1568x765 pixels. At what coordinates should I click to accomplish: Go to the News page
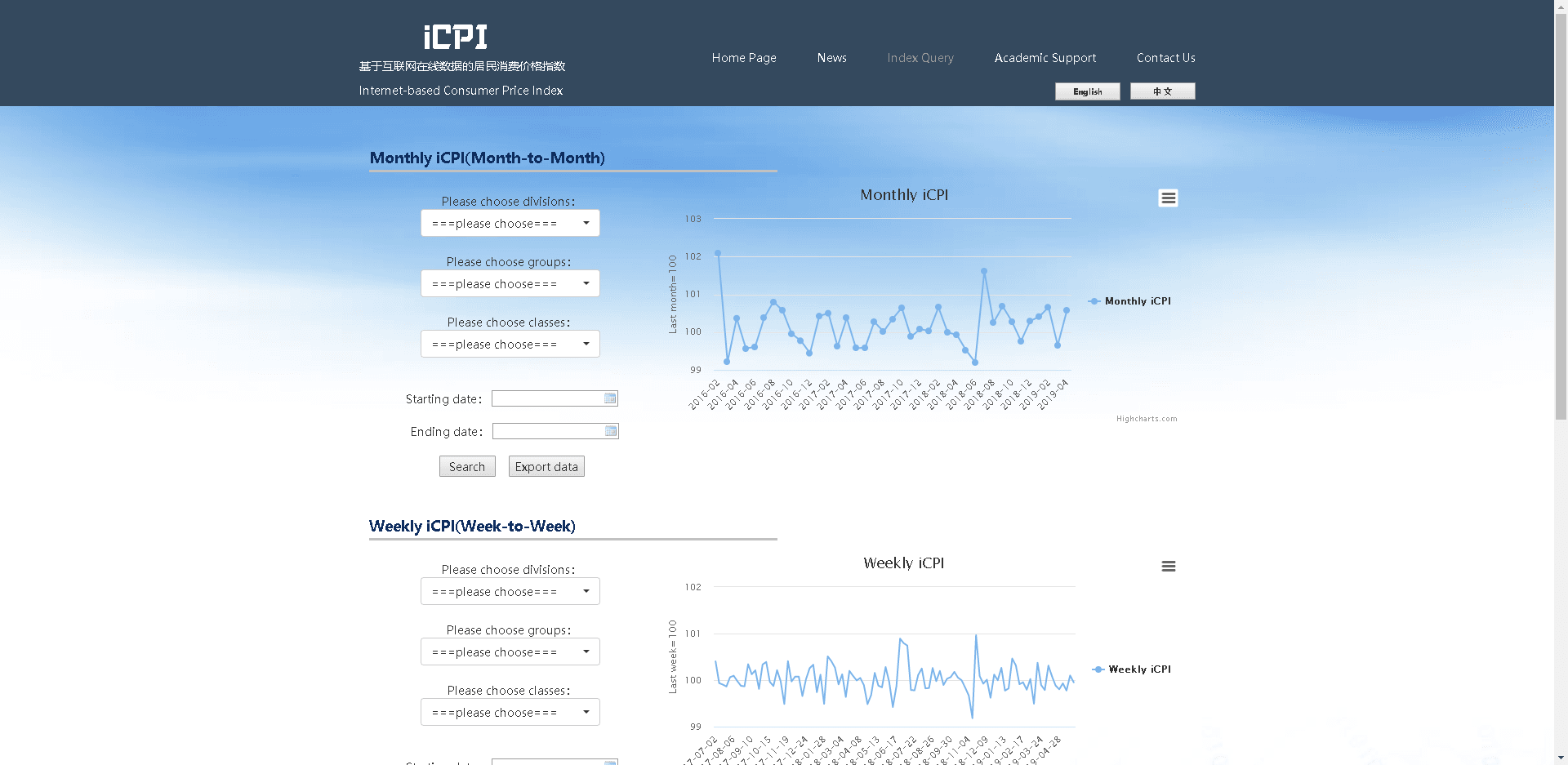[831, 58]
